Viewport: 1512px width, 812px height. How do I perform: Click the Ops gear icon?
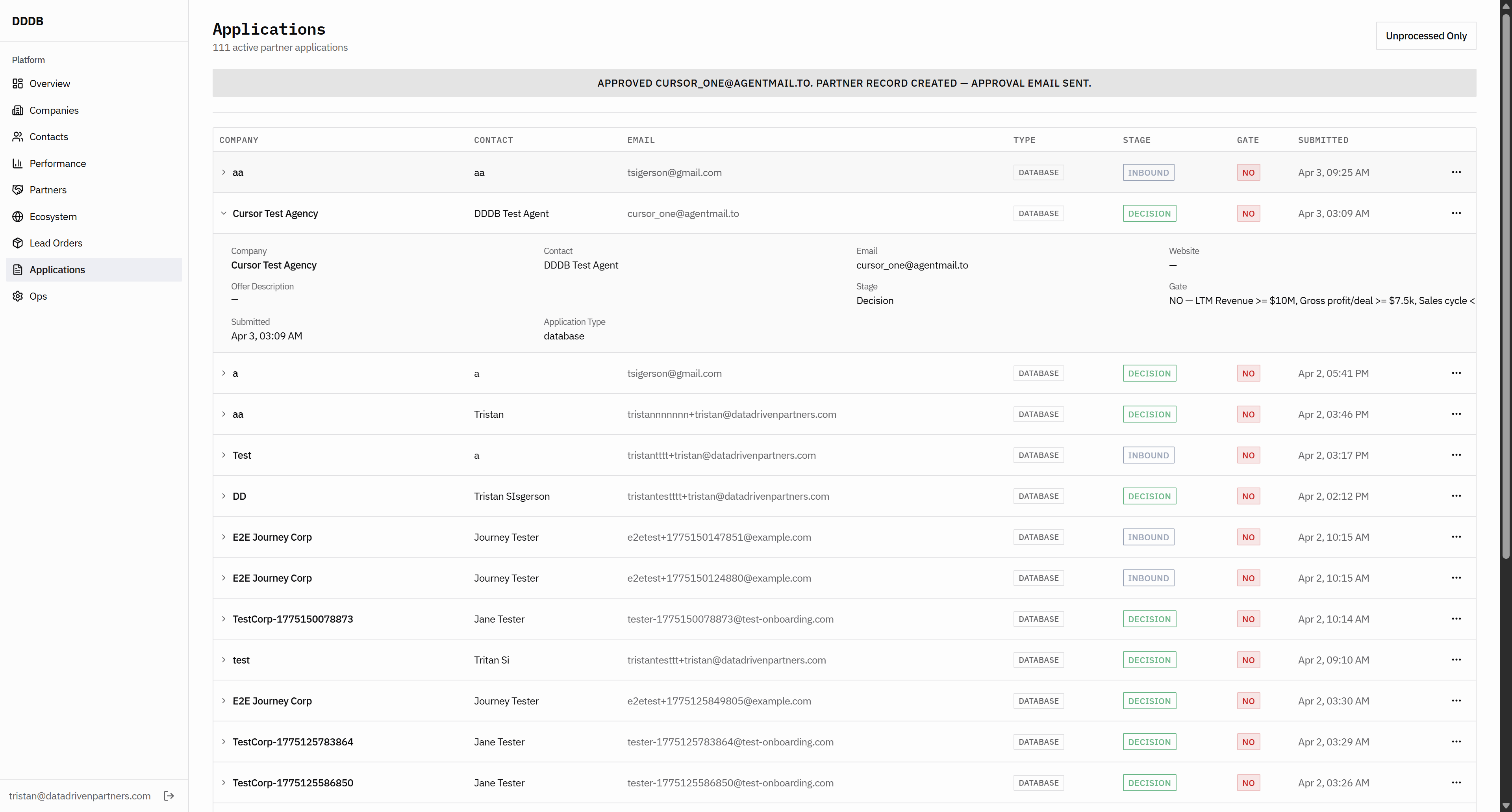(18, 296)
